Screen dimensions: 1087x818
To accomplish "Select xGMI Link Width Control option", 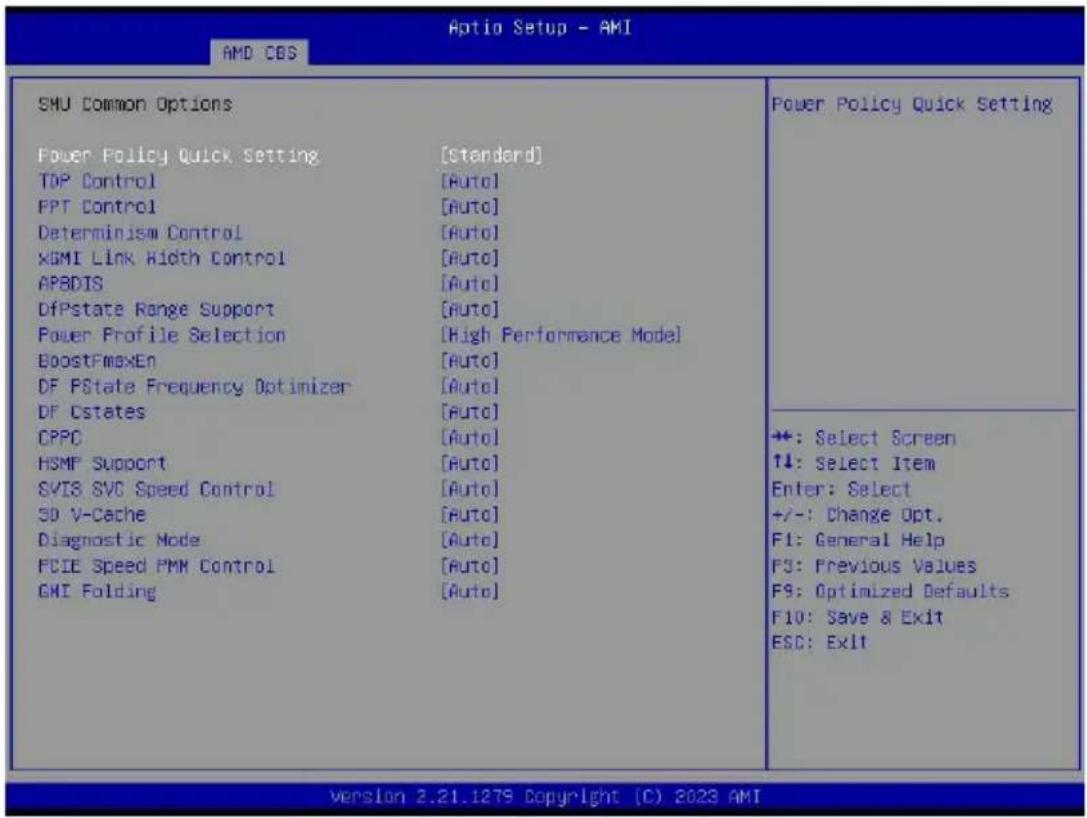I will (x=162, y=258).
